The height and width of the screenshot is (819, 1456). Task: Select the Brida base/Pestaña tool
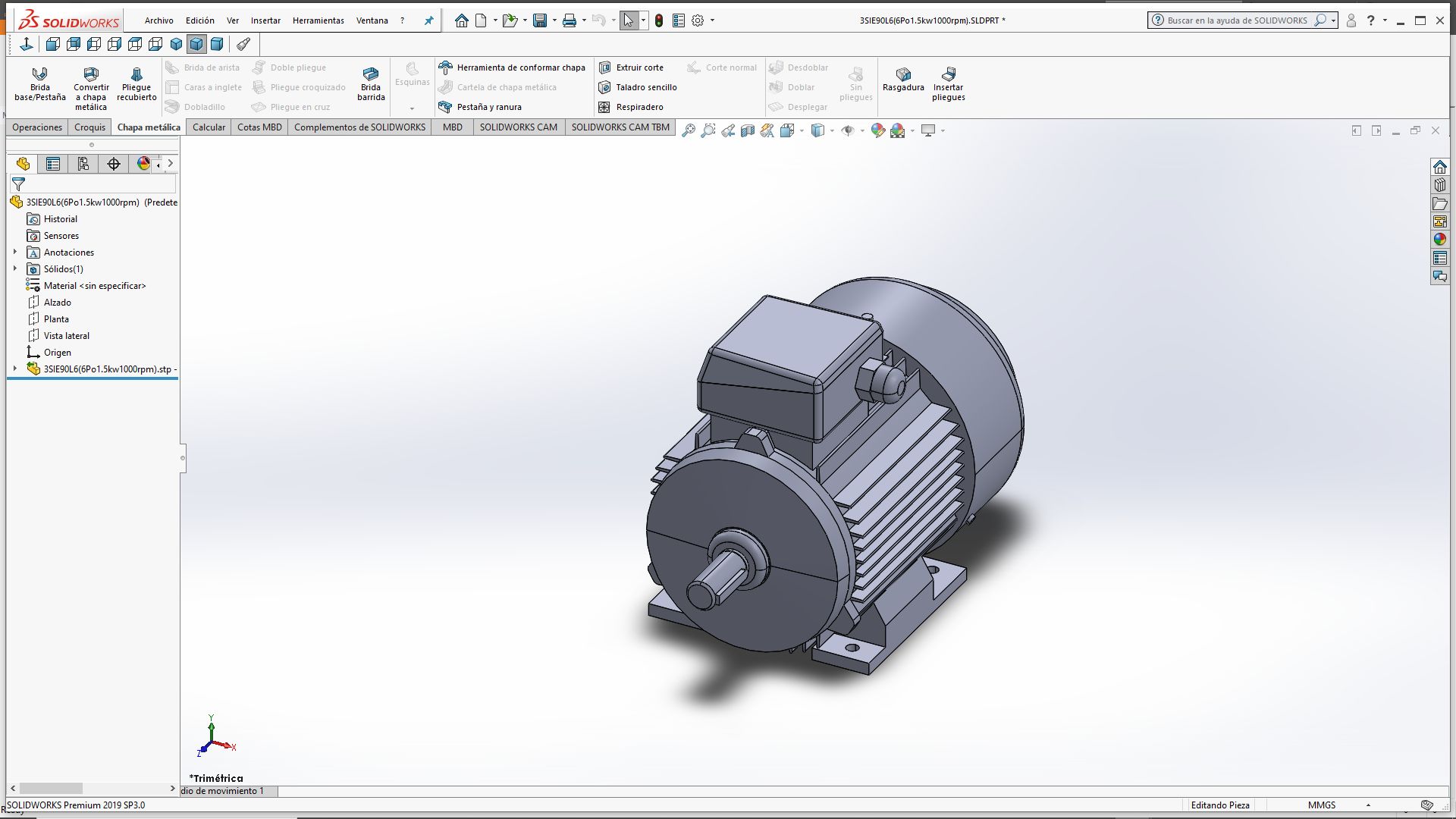coord(39,83)
